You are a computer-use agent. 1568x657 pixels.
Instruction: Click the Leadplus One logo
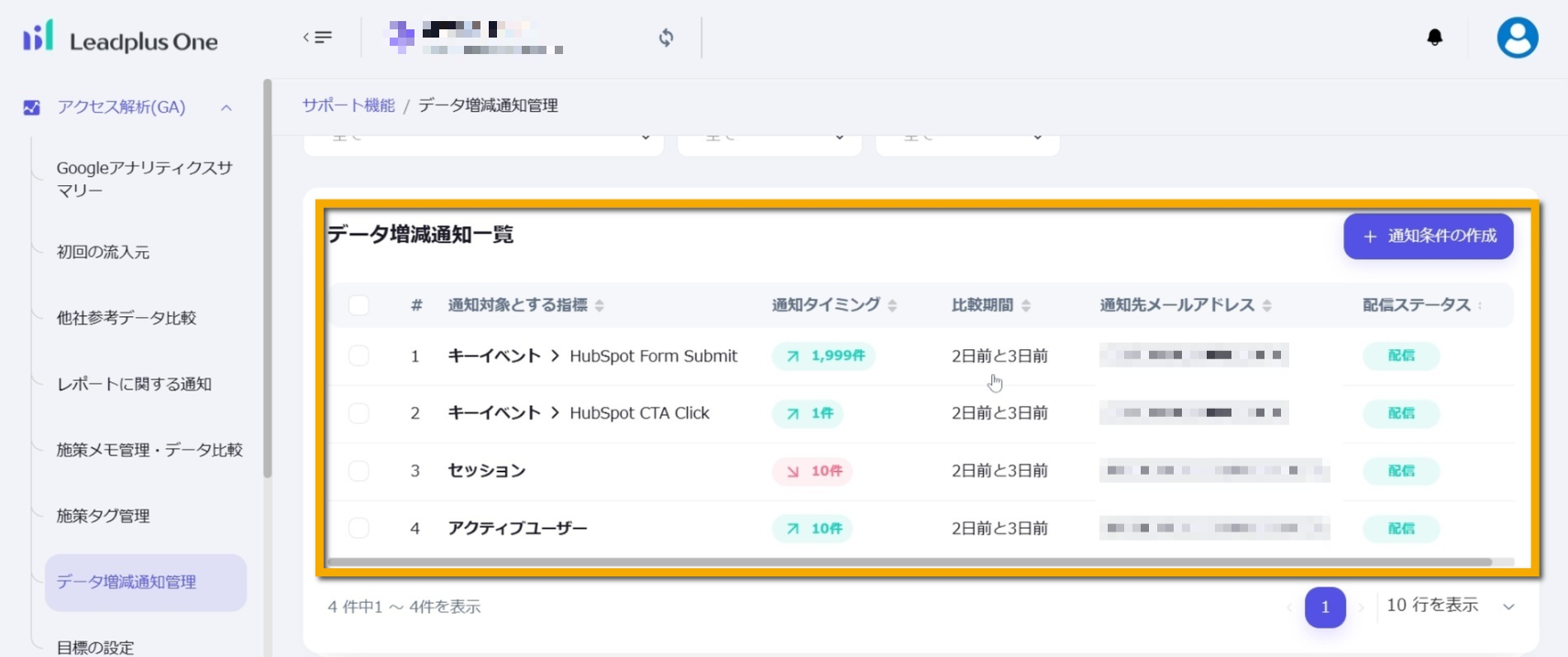[120, 39]
